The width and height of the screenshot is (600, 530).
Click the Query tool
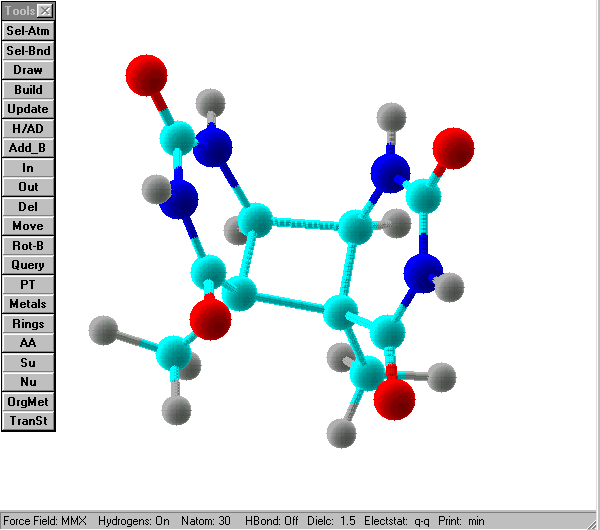[x=28, y=265]
